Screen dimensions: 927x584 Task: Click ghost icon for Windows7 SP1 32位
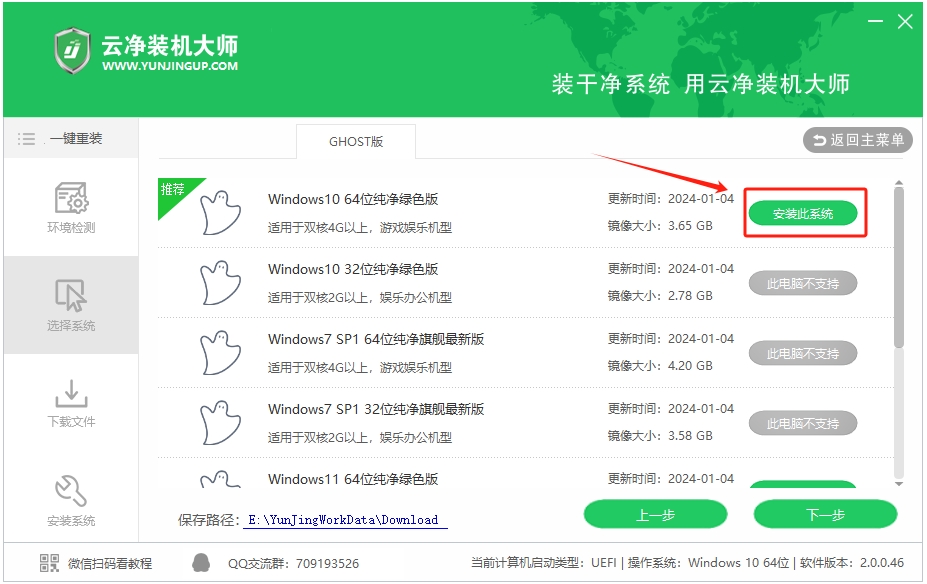click(x=220, y=423)
